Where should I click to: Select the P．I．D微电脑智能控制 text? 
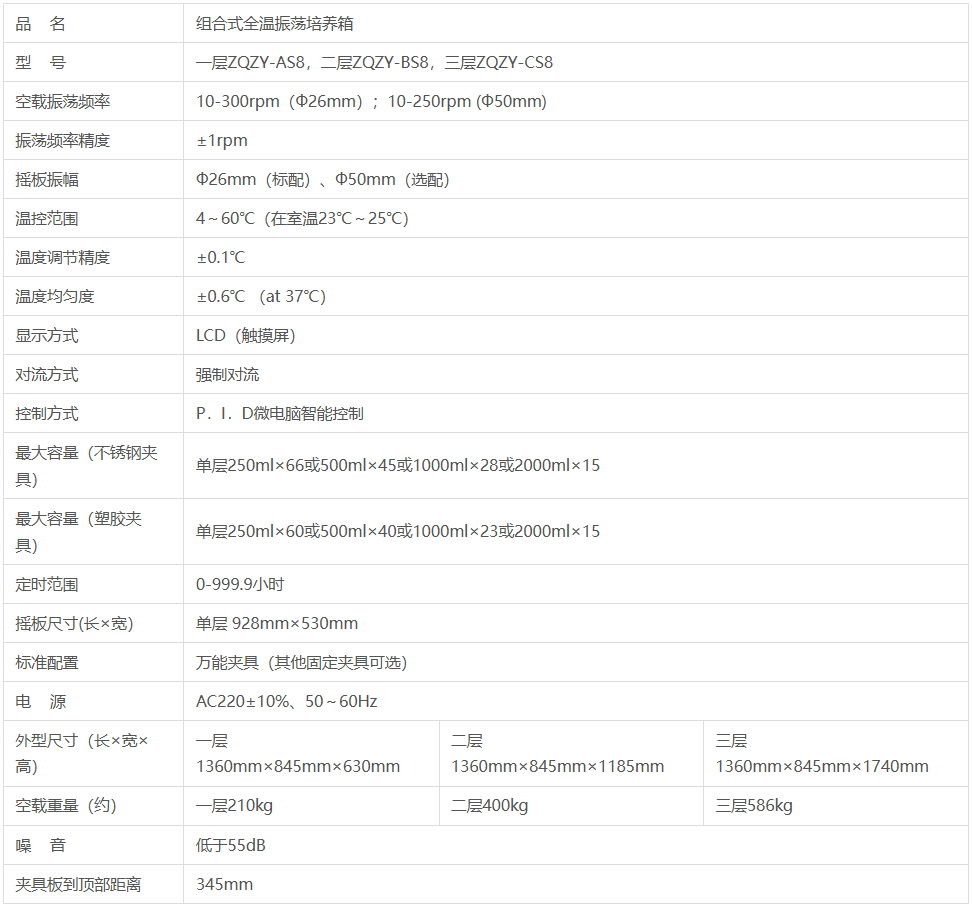(x=280, y=414)
